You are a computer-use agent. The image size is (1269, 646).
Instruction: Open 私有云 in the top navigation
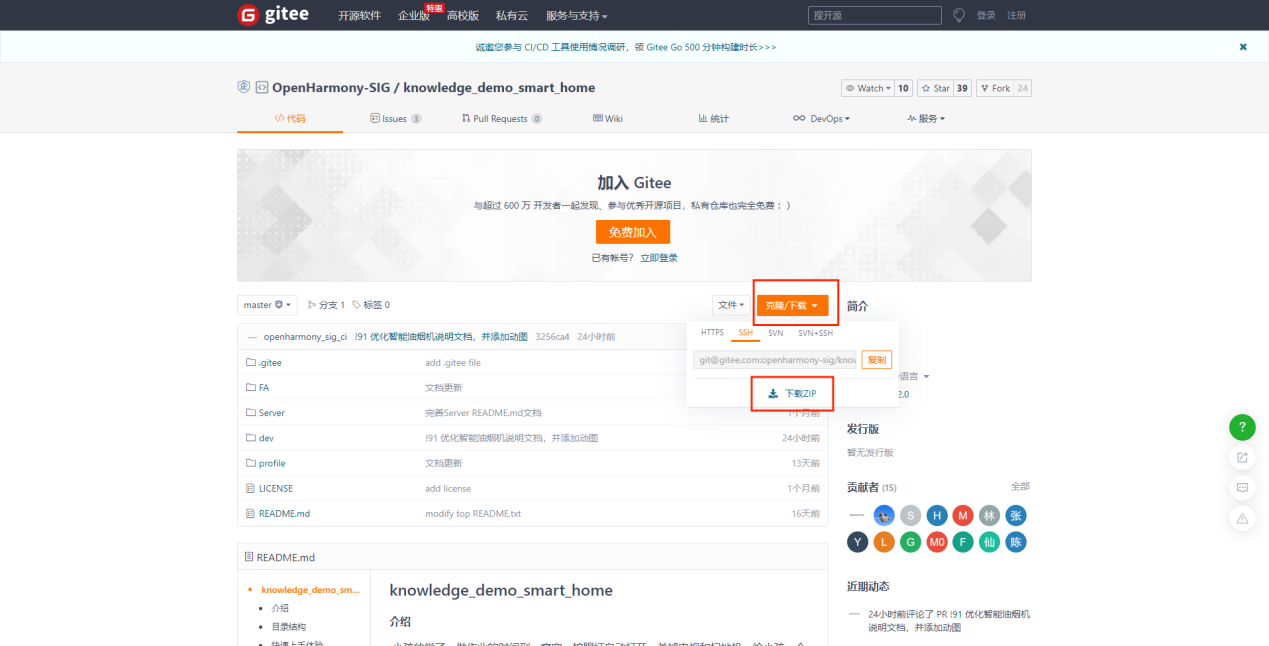tap(512, 16)
